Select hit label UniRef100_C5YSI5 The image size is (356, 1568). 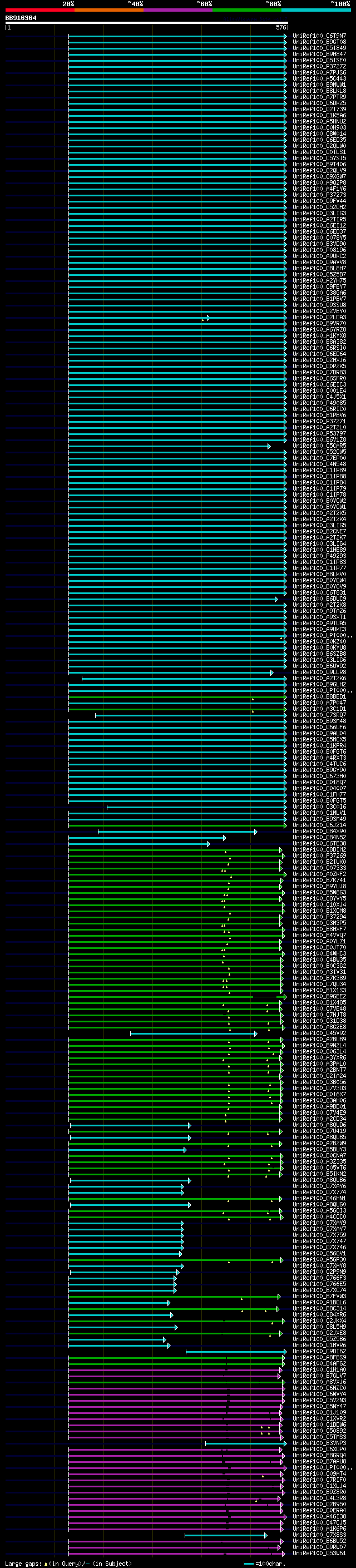click(319, 159)
